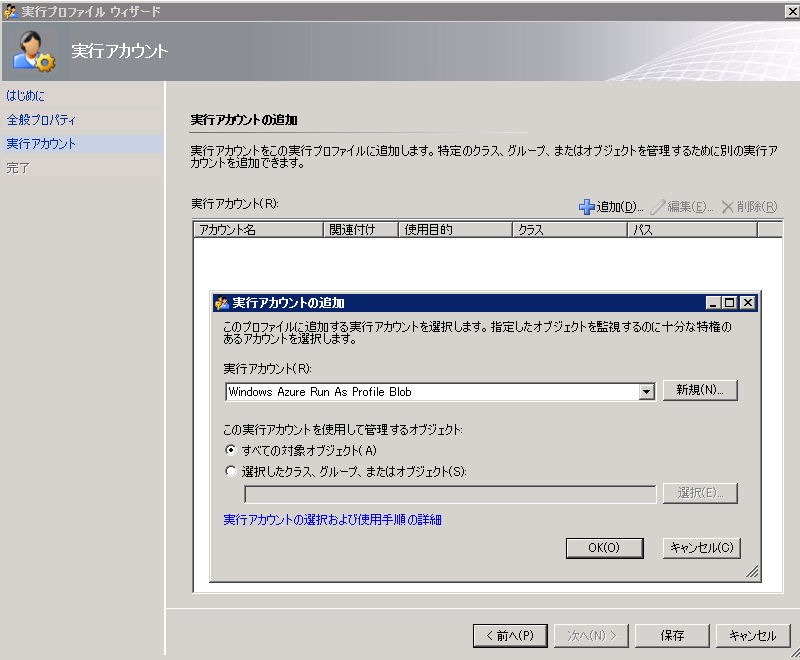Select すべての対象オブジェクト(A) radio button
The image size is (800, 660).
click(x=231, y=450)
